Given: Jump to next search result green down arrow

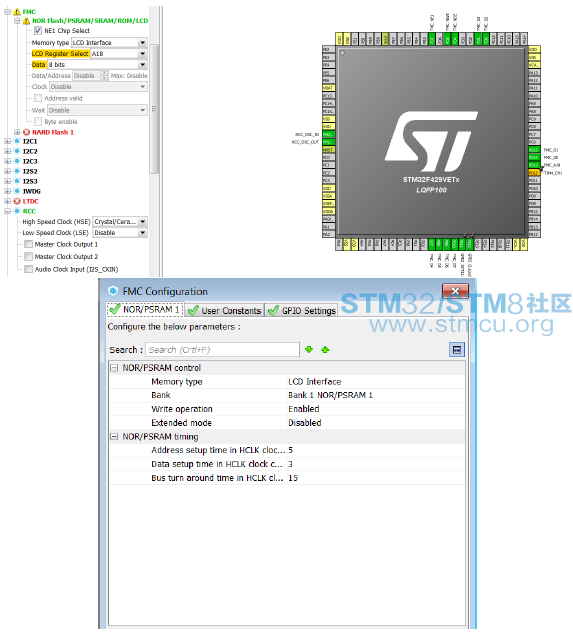Looking at the screenshot, I should pyautogui.click(x=309, y=350).
